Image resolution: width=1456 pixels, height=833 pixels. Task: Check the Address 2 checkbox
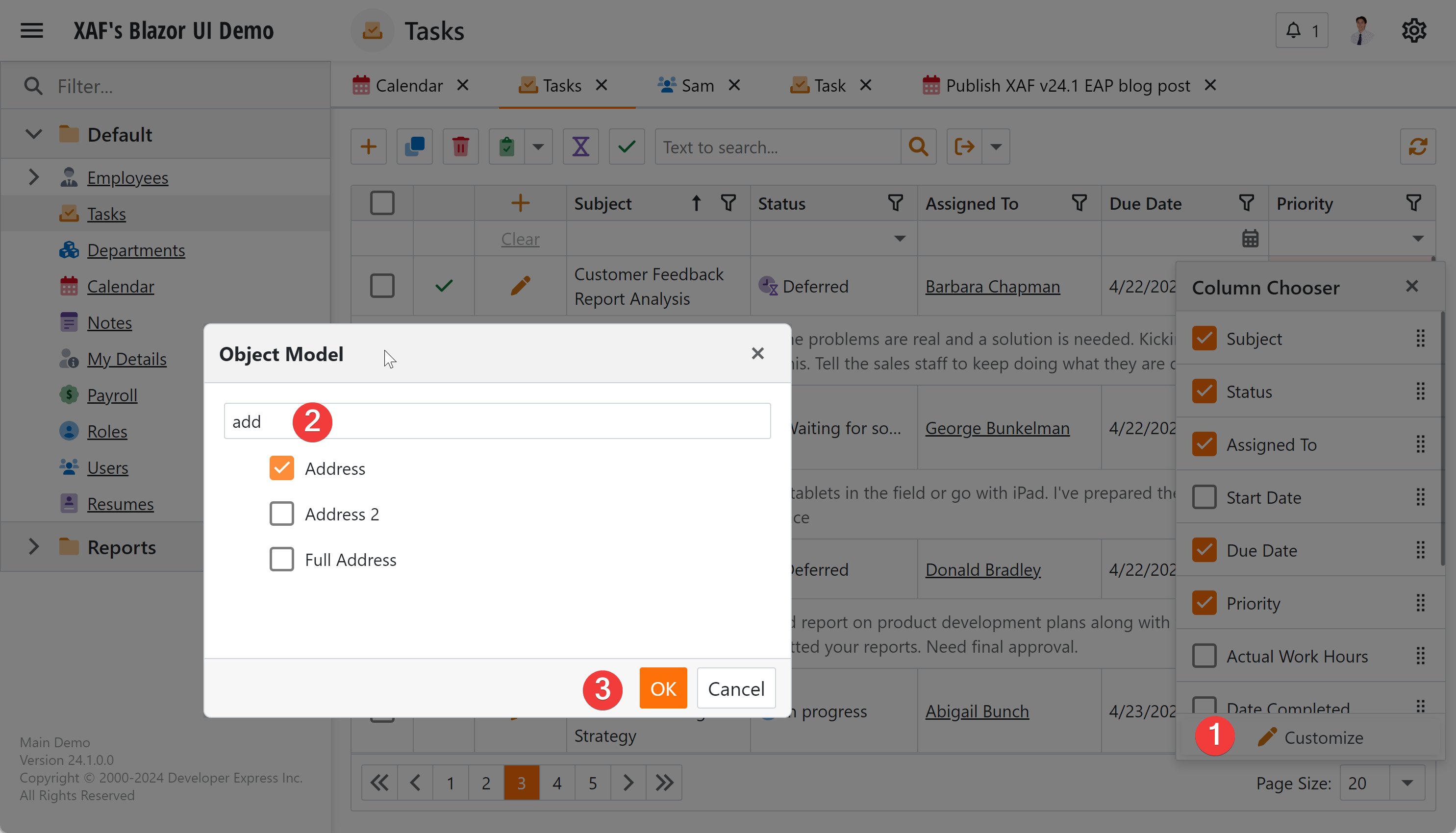pyautogui.click(x=281, y=514)
